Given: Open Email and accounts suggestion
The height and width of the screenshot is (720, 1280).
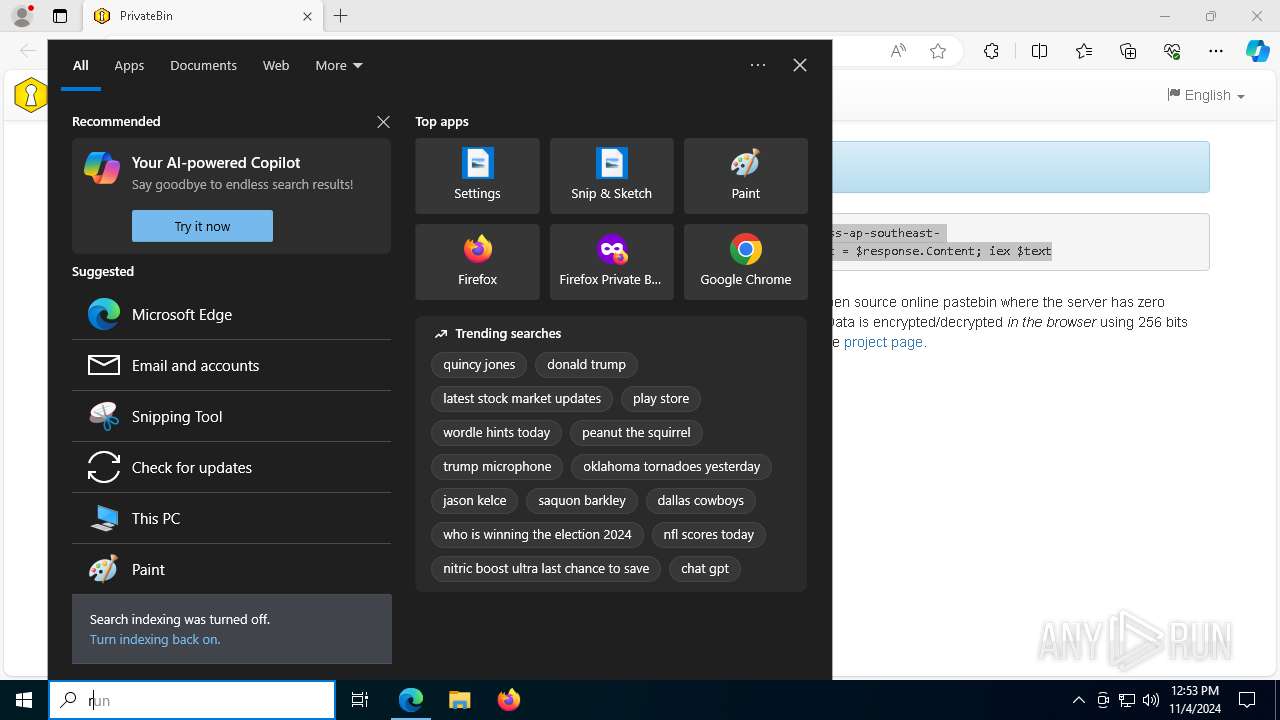Looking at the screenshot, I should click(231, 365).
